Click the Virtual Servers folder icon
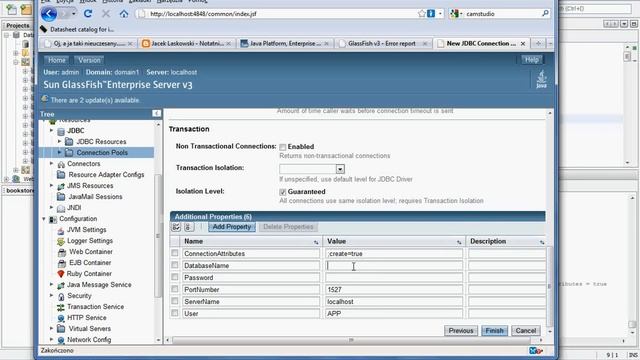The height and width of the screenshot is (360, 640). 61,329
